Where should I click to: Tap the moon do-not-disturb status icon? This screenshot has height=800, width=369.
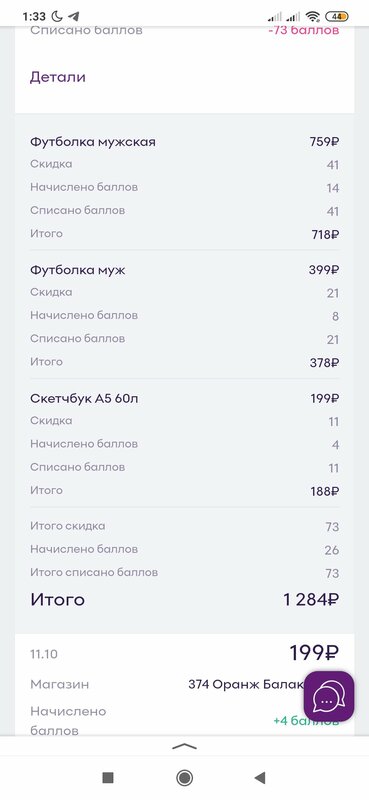[57, 16]
